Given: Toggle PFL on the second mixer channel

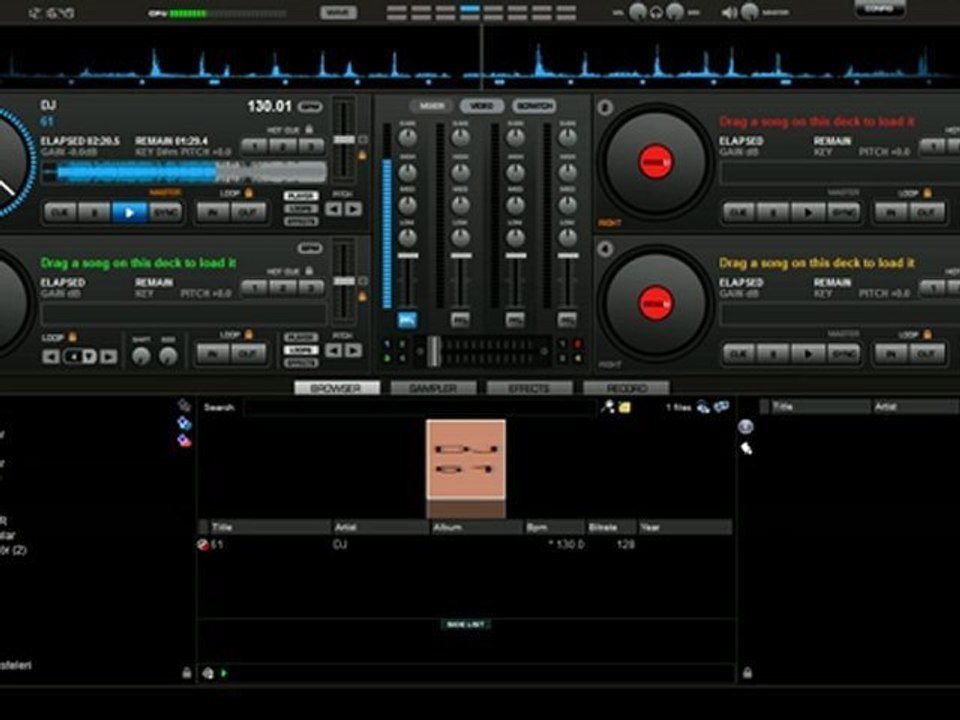Looking at the screenshot, I should click(460, 320).
